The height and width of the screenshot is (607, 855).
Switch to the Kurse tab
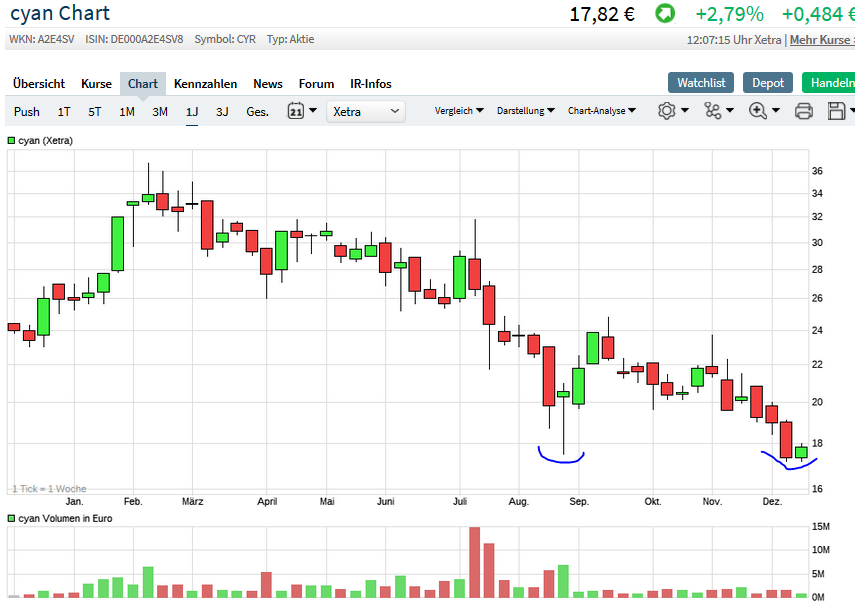click(97, 84)
